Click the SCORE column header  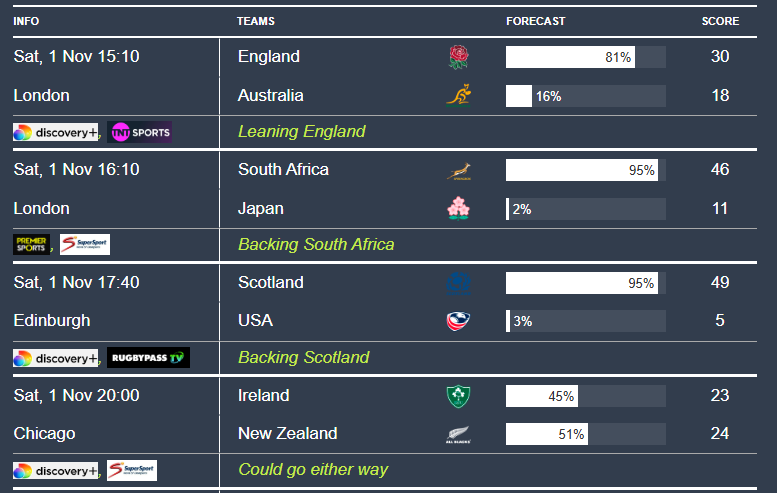point(720,21)
